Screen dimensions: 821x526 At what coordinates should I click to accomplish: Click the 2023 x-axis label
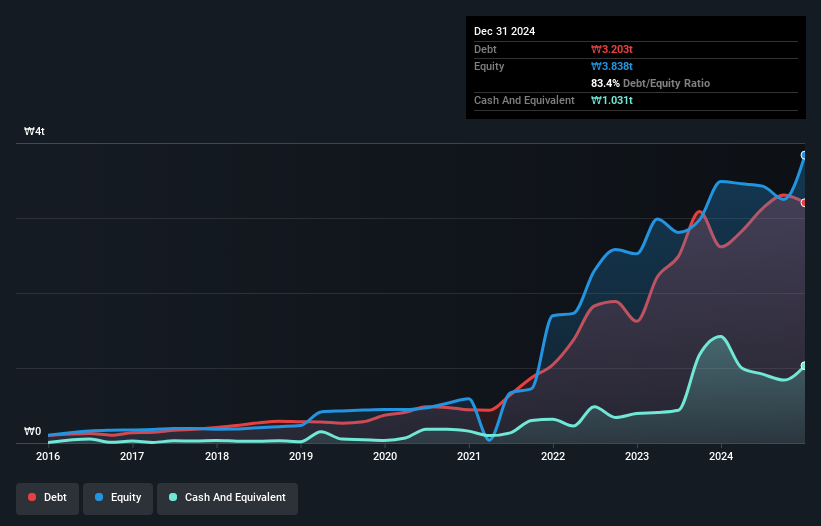637,456
